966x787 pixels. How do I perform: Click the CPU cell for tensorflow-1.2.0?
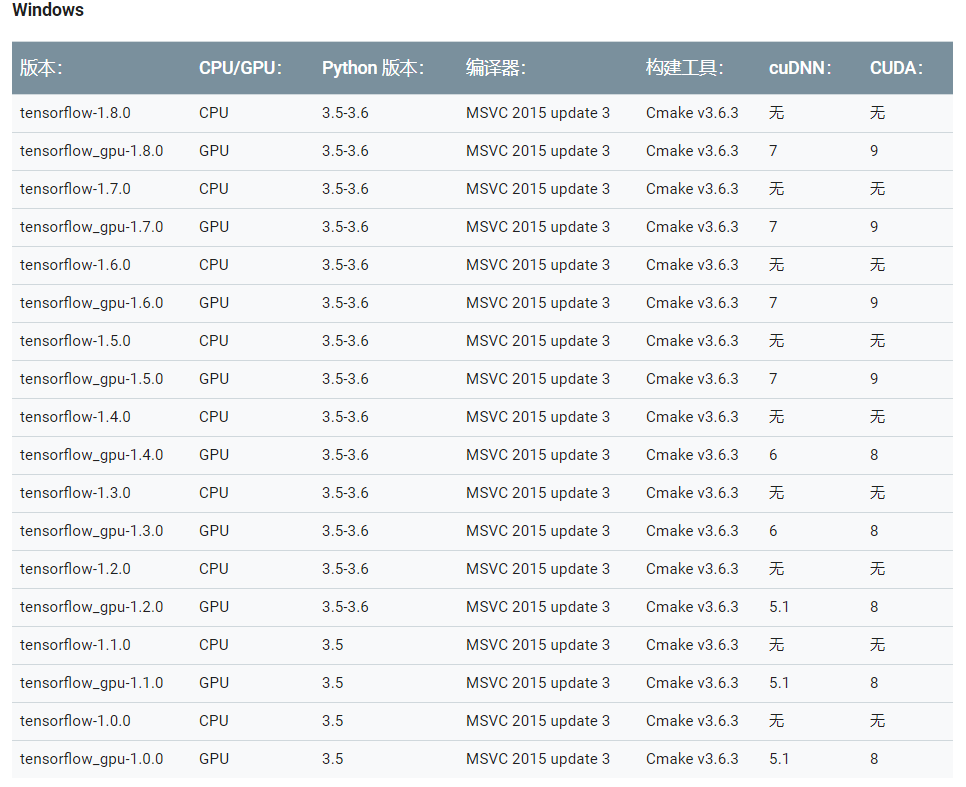214,569
